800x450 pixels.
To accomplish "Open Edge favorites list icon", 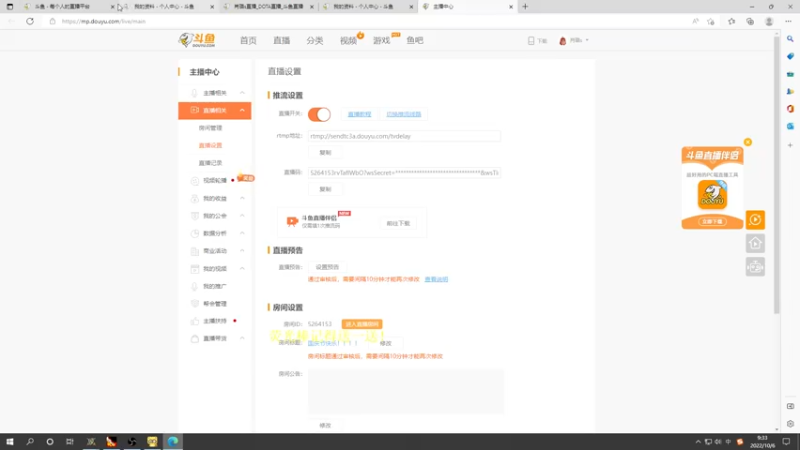I will tap(732, 21).
